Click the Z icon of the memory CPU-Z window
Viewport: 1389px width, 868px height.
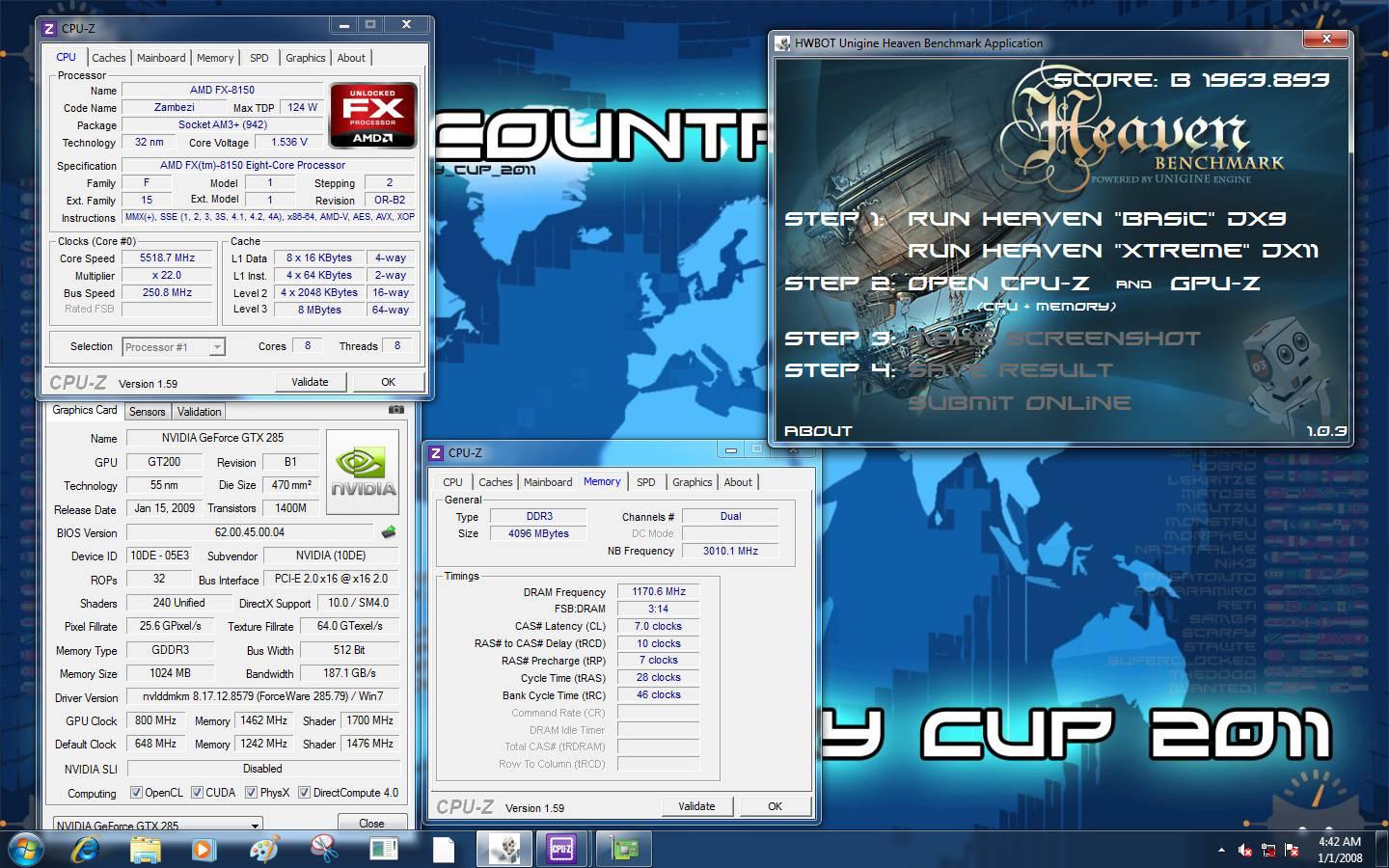point(436,453)
